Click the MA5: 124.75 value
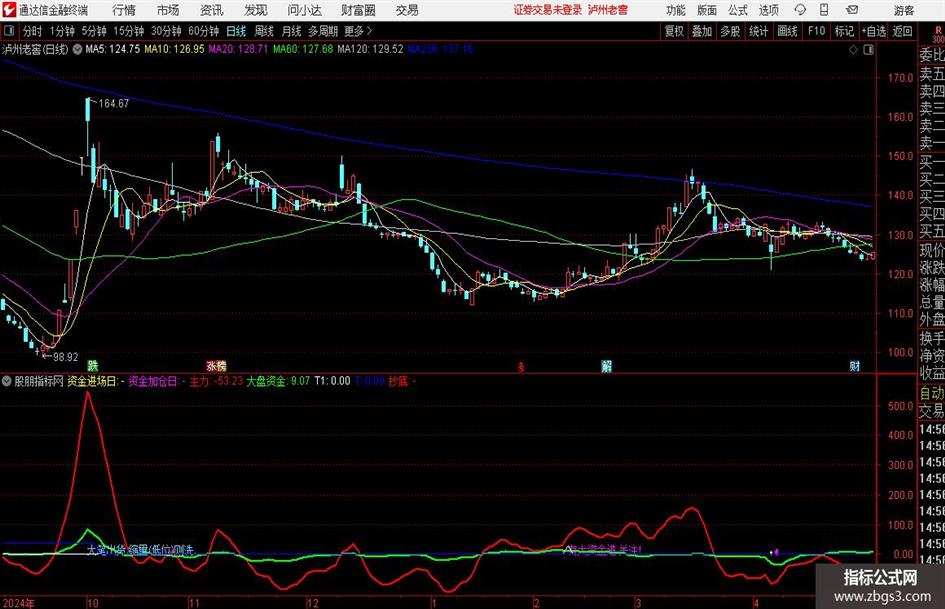The width and height of the screenshot is (945, 609). click(113, 49)
